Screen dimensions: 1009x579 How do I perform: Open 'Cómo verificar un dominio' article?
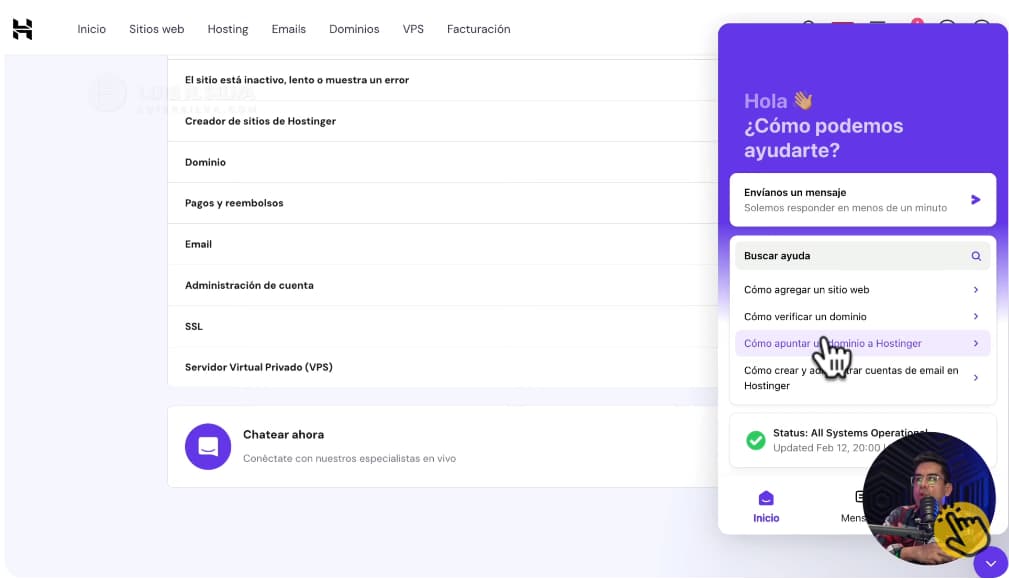pyautogui.click(x=862, y=317)
